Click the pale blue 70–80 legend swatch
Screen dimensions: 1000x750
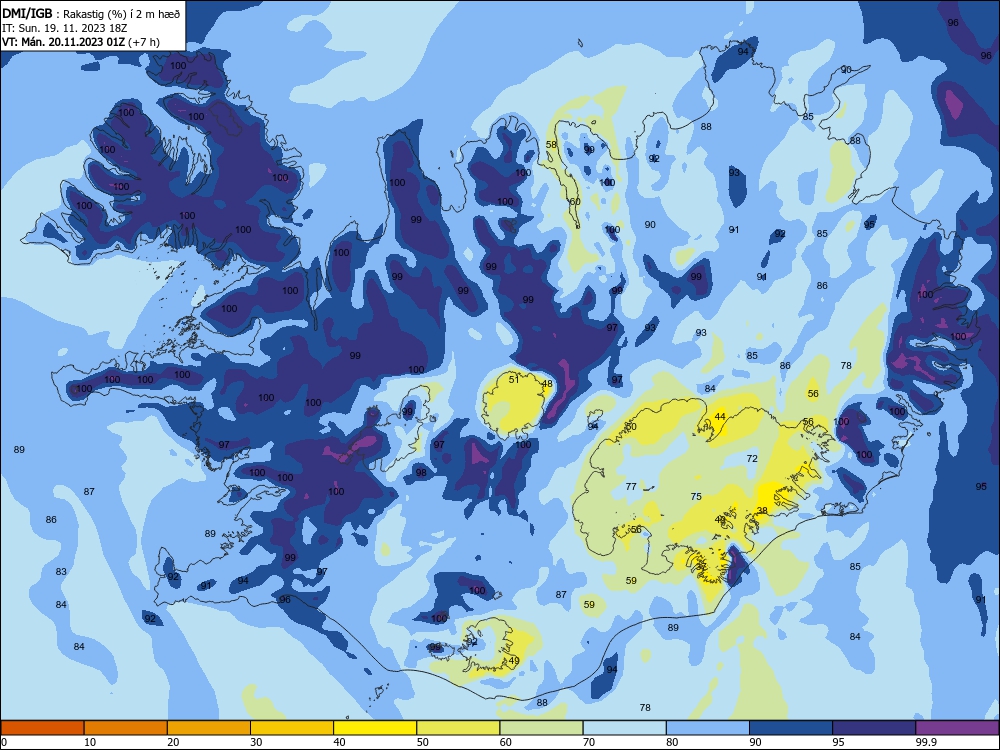point(624,728)
